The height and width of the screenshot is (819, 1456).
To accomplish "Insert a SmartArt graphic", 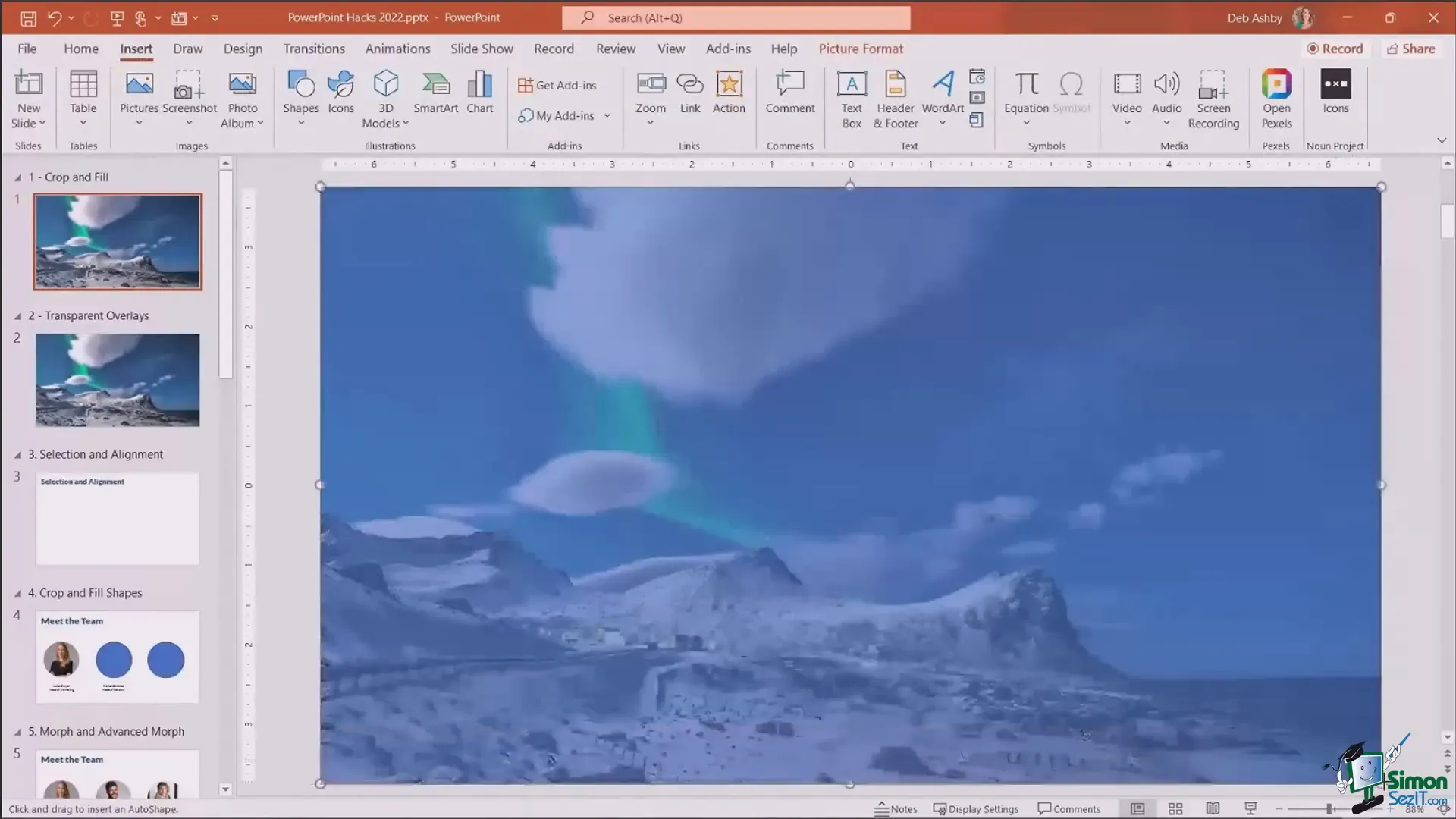I will (435, 93).
